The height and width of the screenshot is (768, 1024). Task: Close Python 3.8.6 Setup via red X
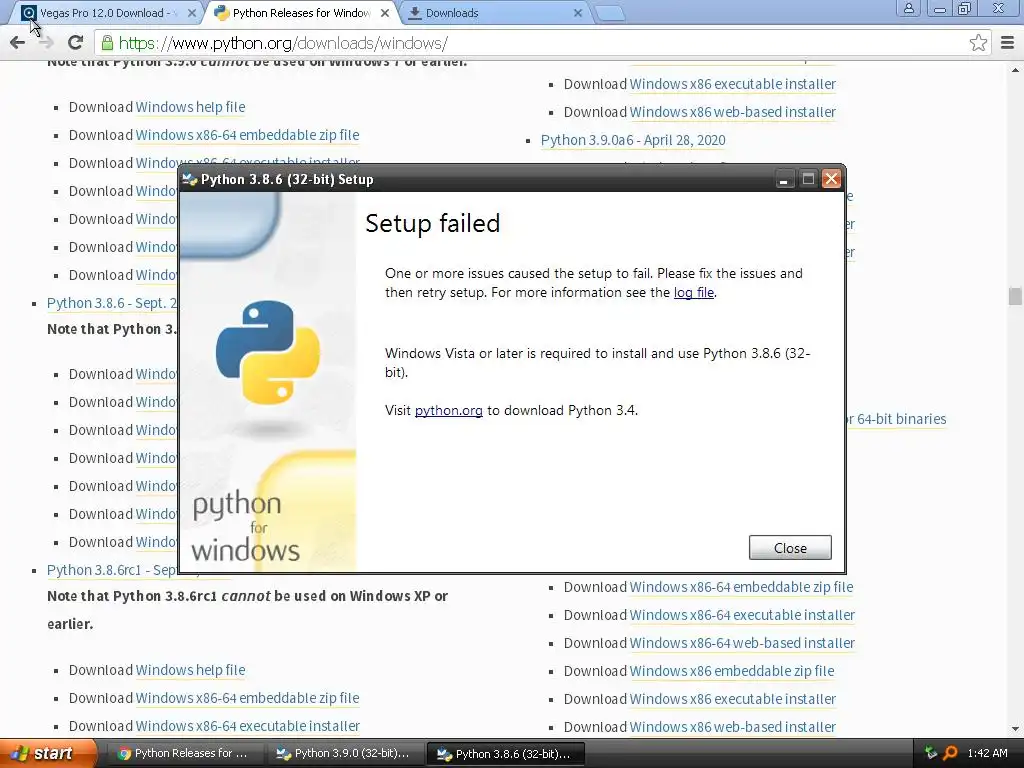[x=831, y=179]
